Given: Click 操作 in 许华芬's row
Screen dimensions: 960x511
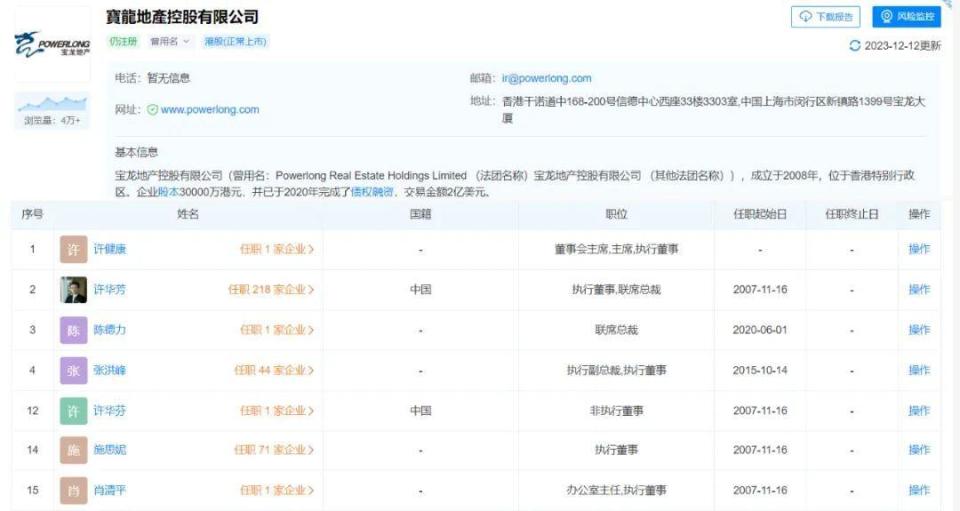Looking at the screenshot, I should (919, 411).
